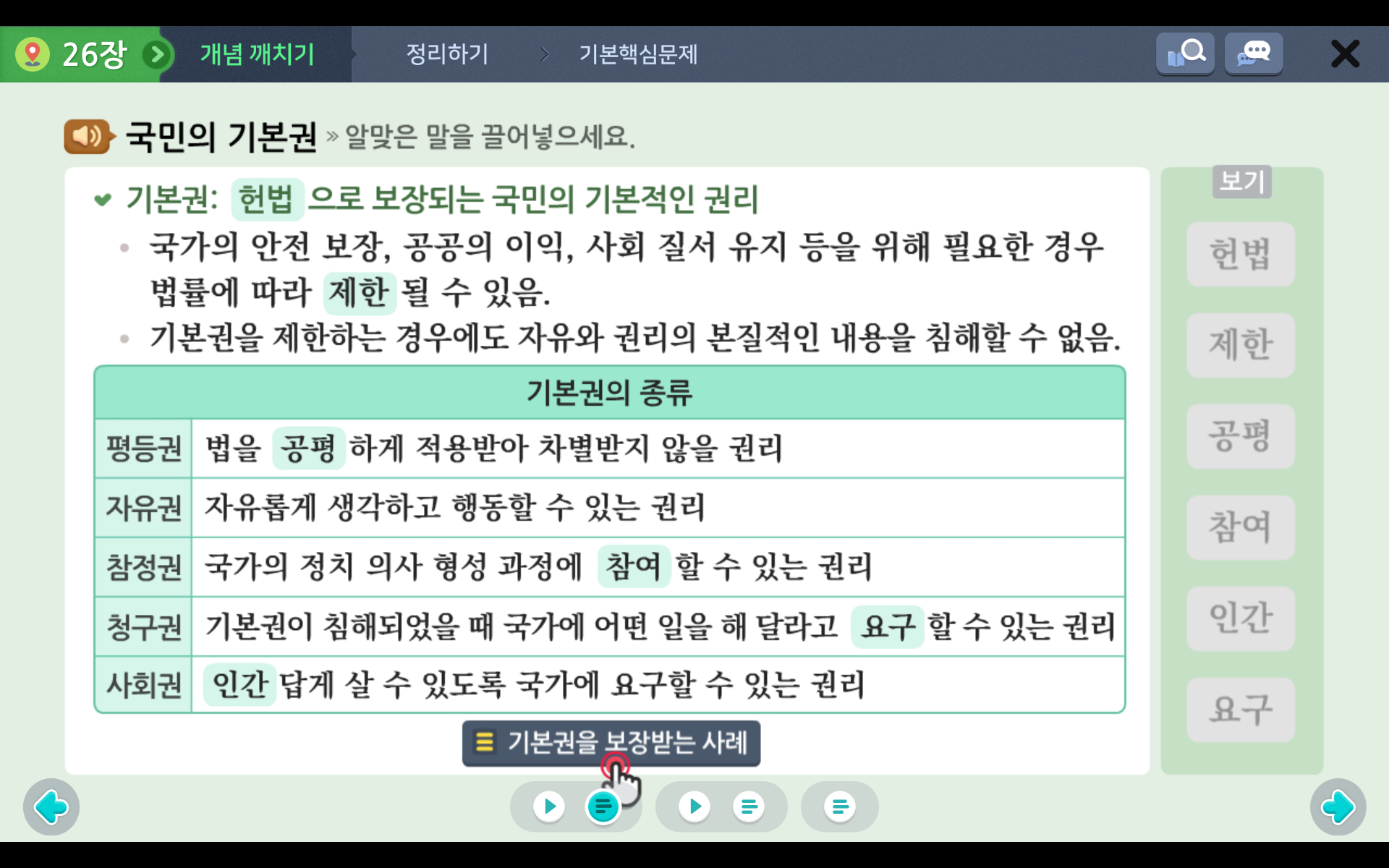
Task: Click the 사회권 row label
Action: click(143, 685)
